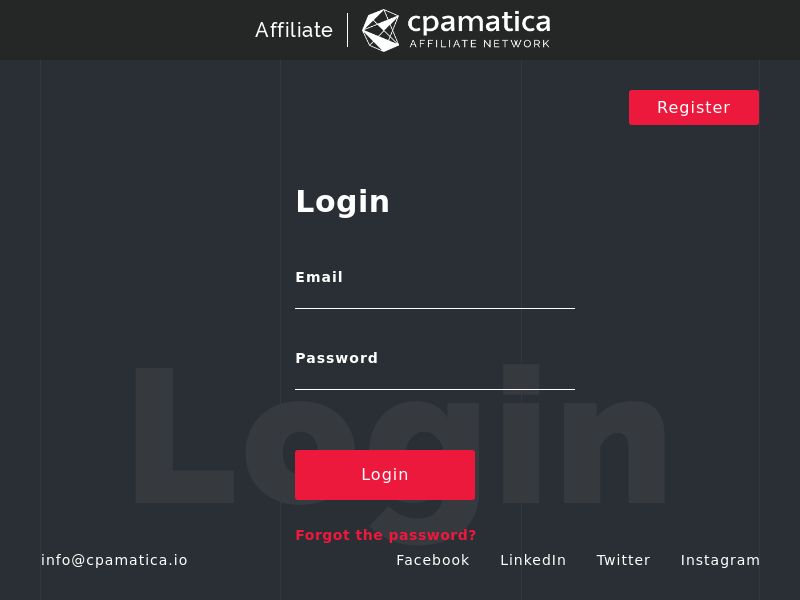Focus the Password input field
This screenshot has height=600, width=800.
[x=435, y=379]
